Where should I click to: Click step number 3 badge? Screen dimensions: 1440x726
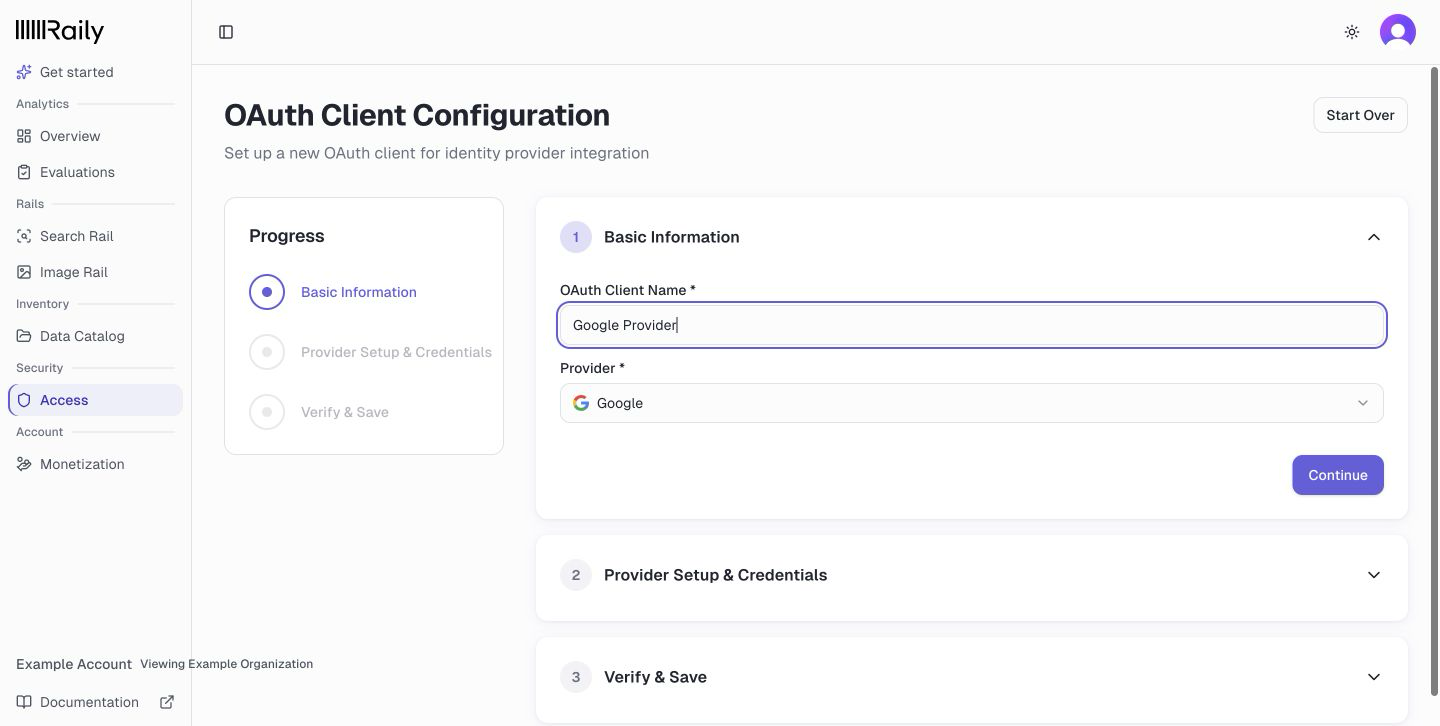(x=576, y=677)
